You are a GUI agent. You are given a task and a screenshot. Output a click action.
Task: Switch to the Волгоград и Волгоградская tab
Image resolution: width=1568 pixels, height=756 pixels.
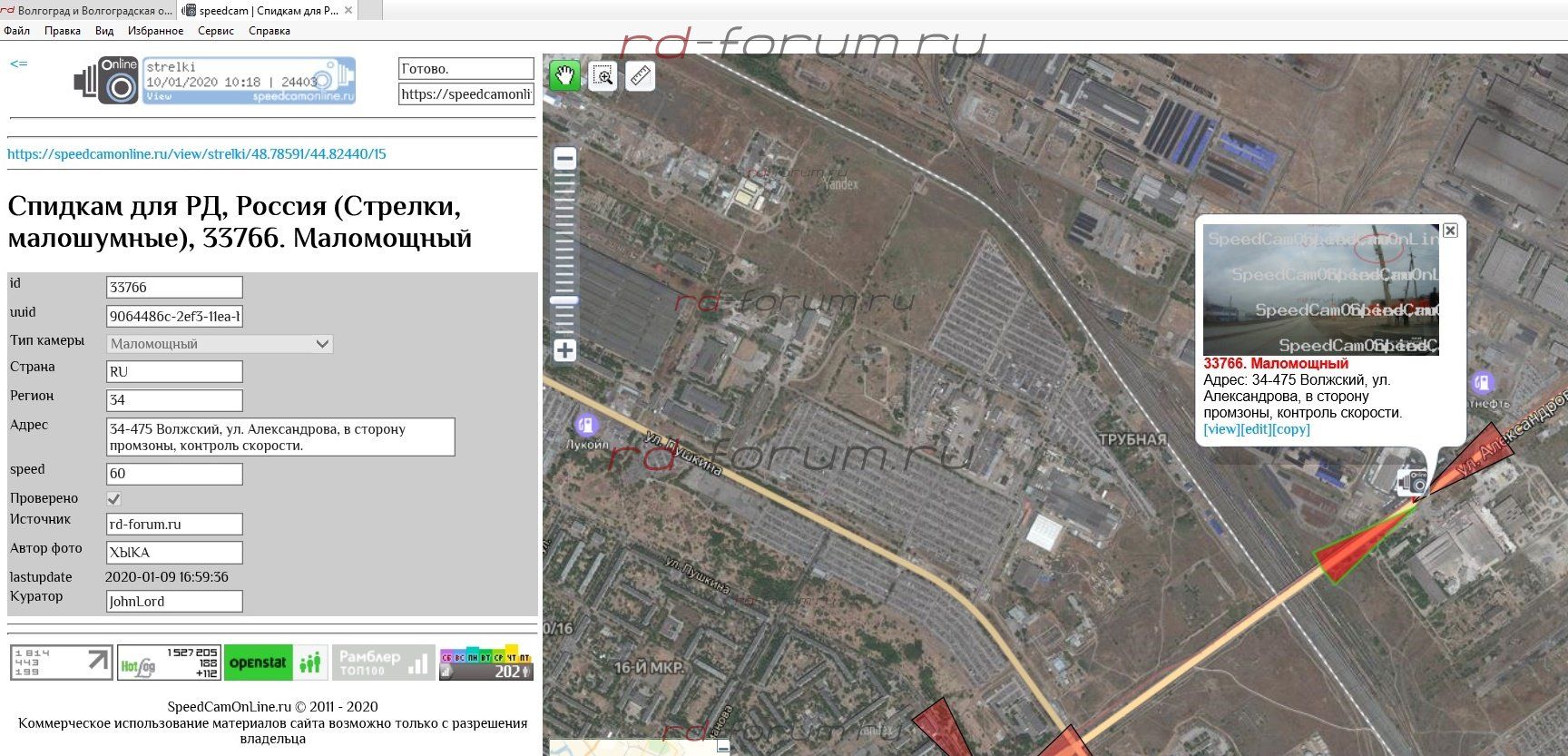88,11
